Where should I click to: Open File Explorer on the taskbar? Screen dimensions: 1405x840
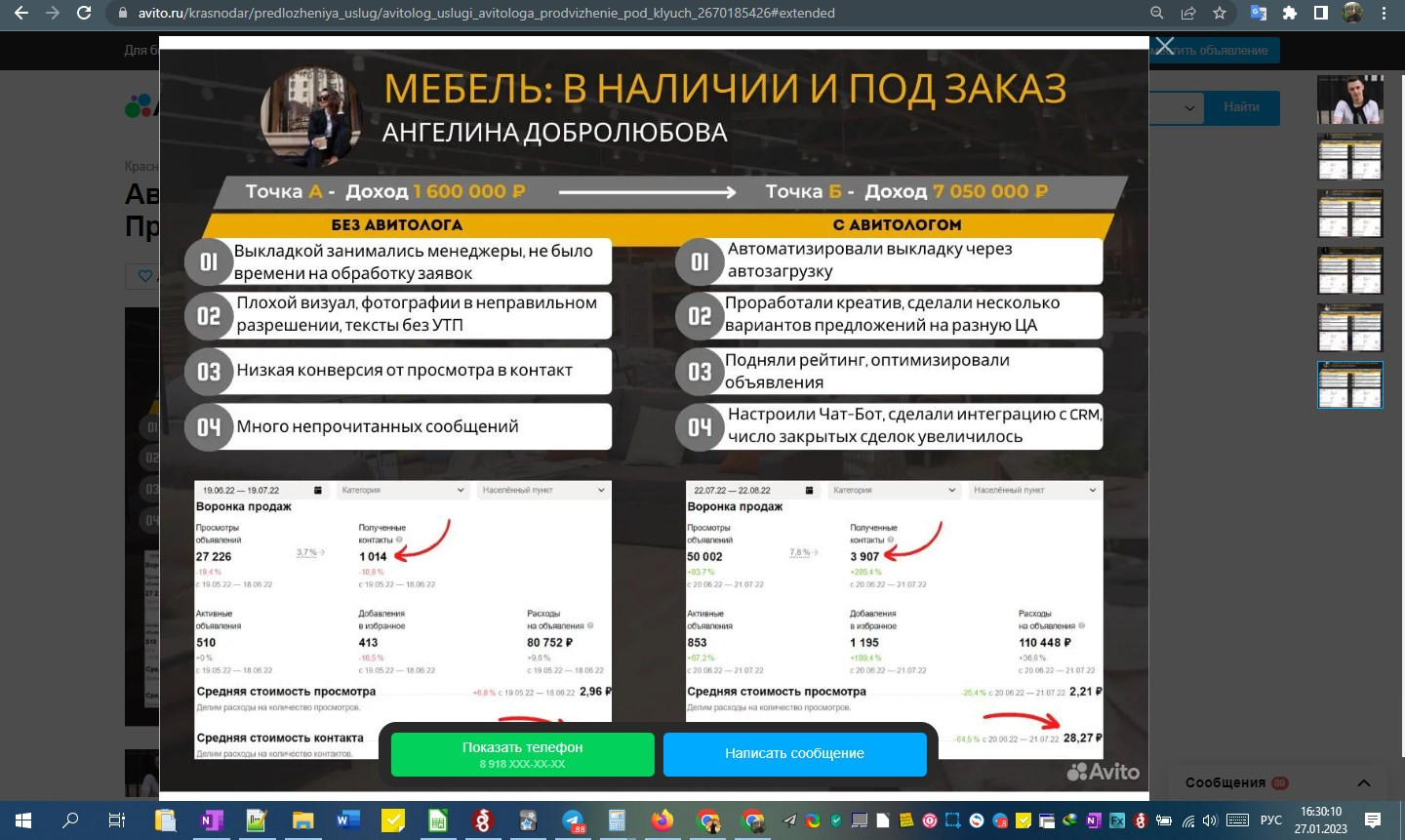[x=302, y=820]
